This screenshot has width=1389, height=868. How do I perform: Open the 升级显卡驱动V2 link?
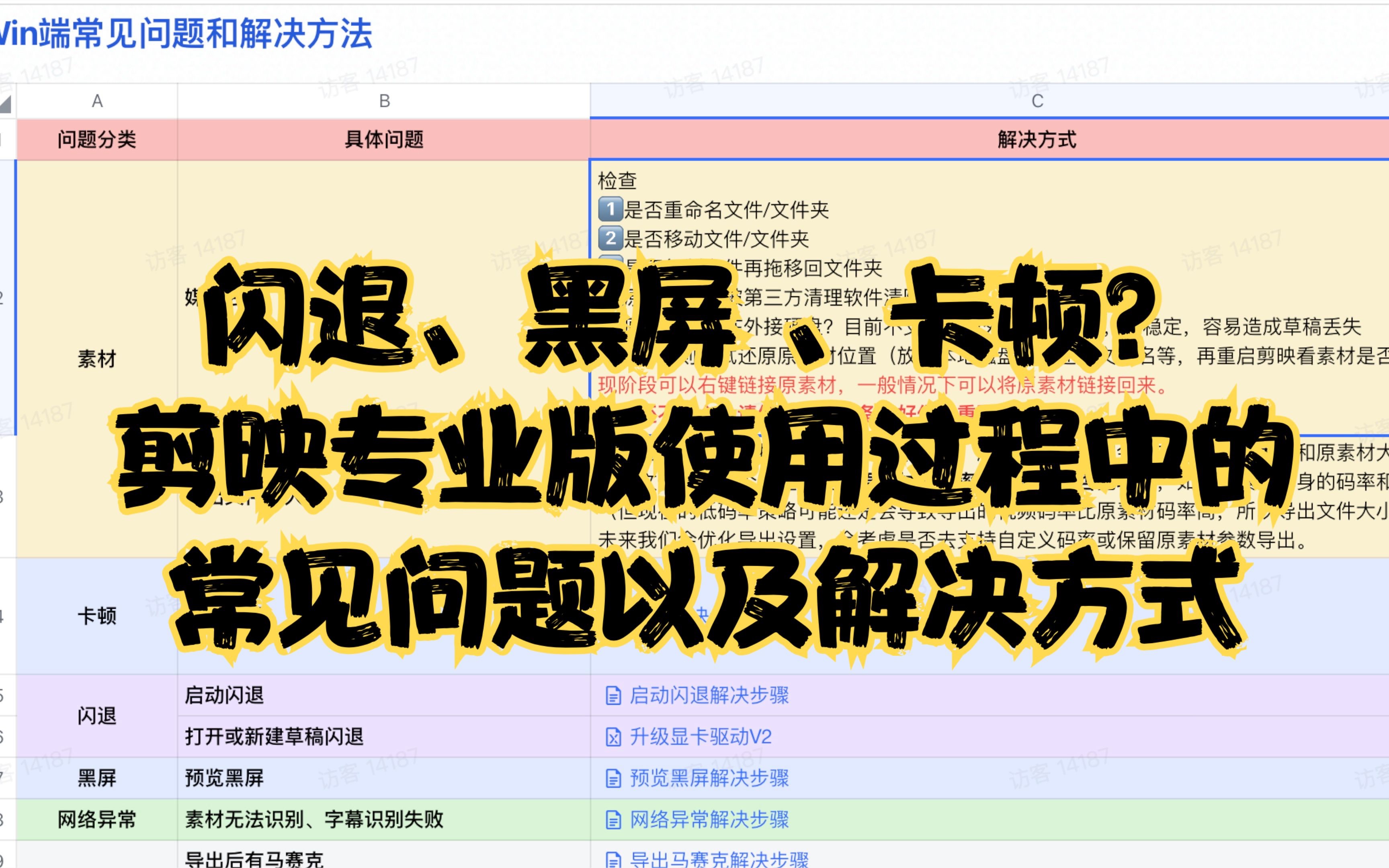pyautogui.click(x=701, y=737)
